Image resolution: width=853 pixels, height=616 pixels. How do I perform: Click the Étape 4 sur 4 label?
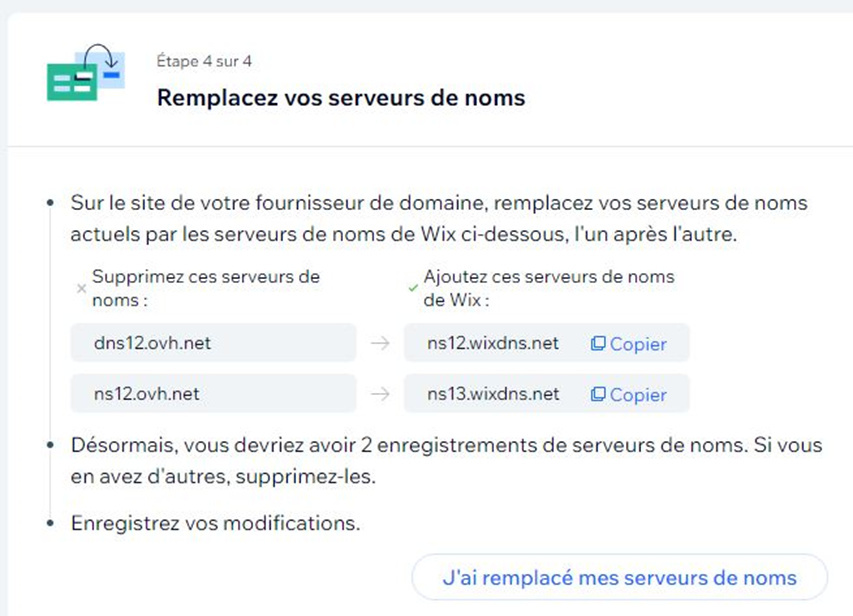(204, 61)
